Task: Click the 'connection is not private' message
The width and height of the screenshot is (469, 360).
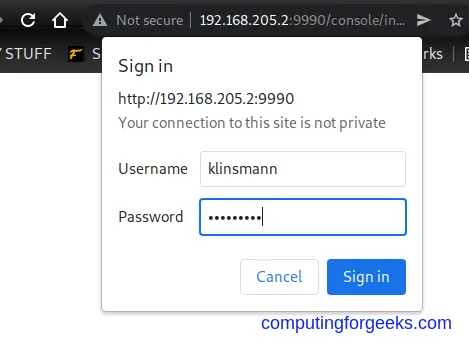Action: point(252,123)
